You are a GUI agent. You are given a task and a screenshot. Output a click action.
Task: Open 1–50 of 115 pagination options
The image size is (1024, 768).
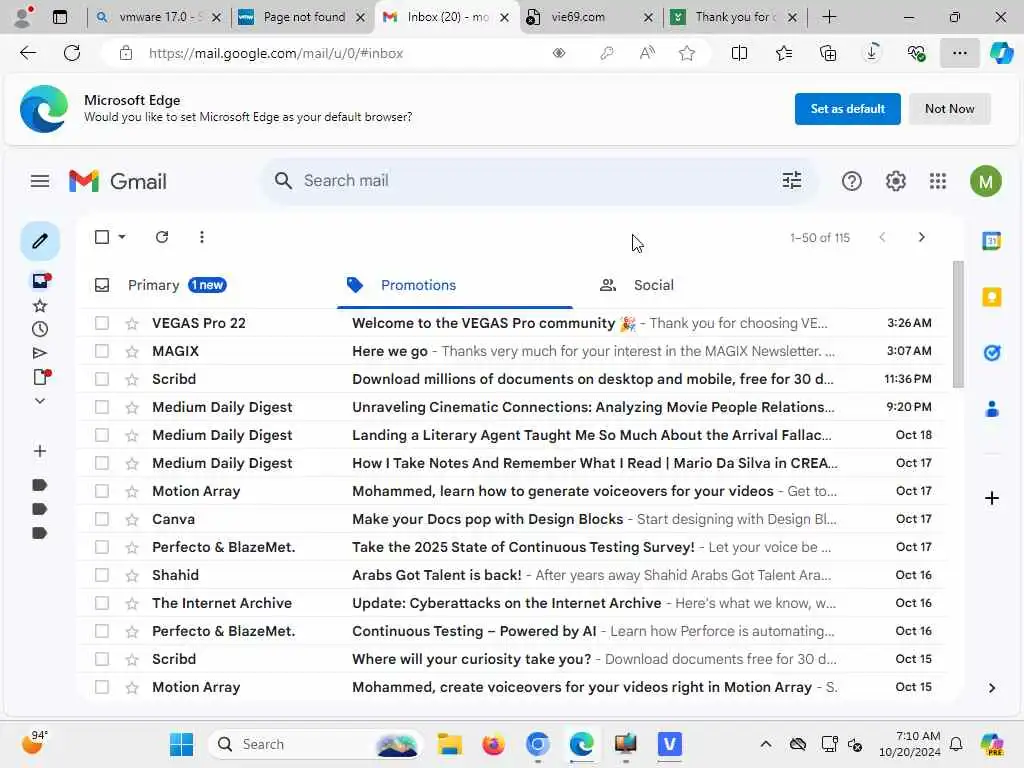[820, 238]
